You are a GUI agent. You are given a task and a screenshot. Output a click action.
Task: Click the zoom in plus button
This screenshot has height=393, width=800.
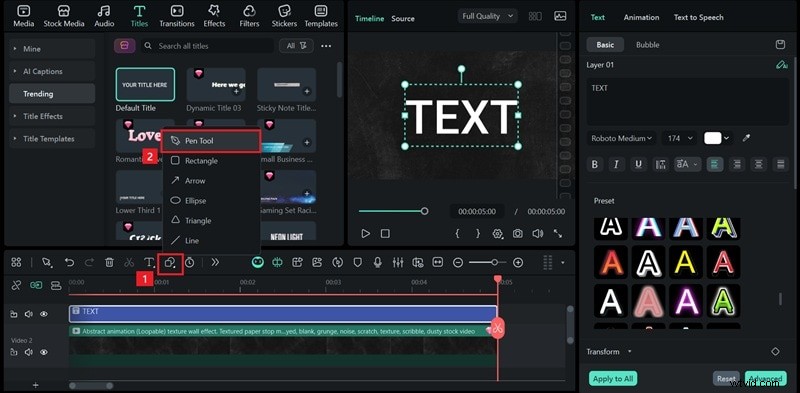pyautogui.click(x=518, y=262)
